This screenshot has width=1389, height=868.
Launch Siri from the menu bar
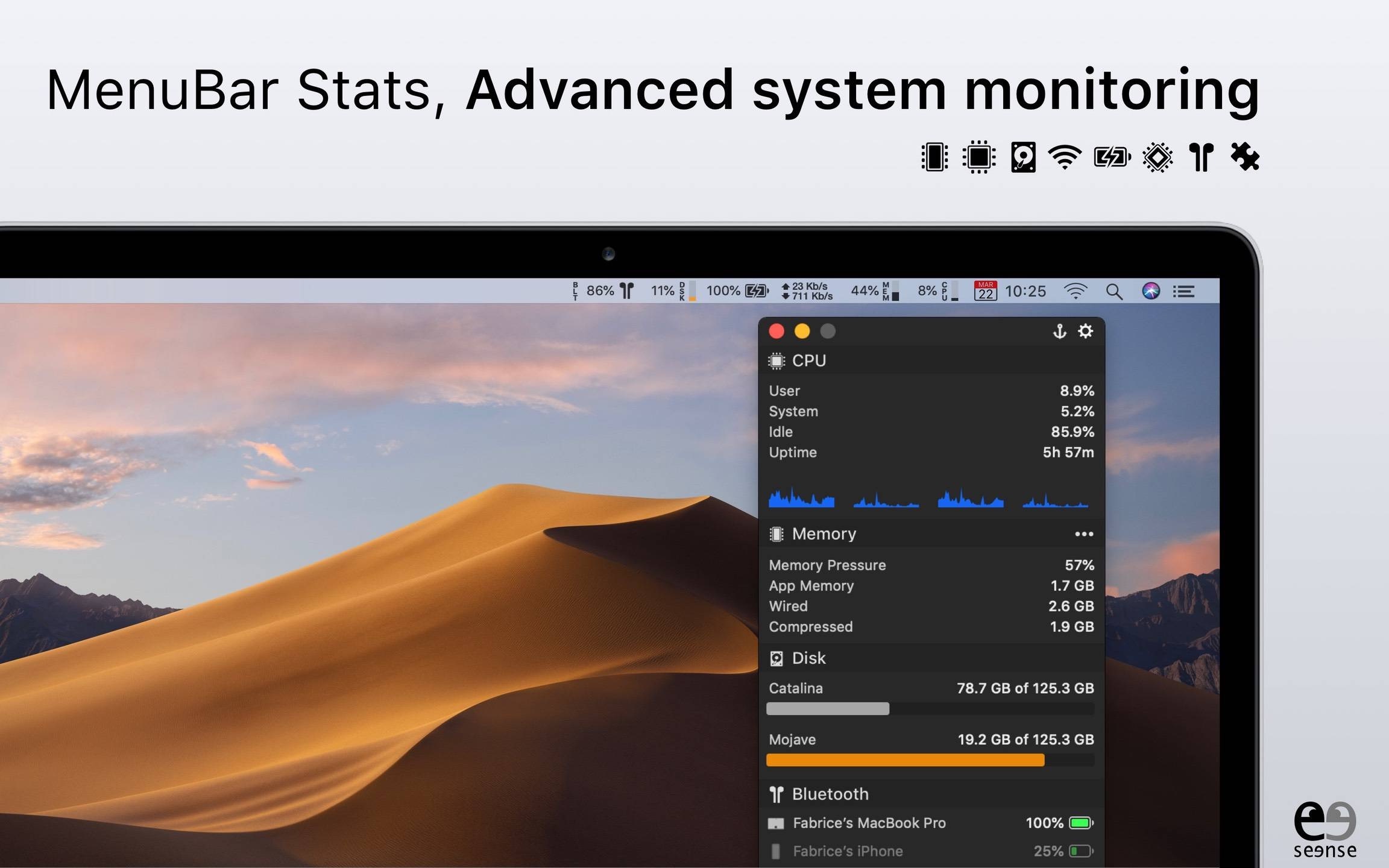click(x=1151, y=291)
